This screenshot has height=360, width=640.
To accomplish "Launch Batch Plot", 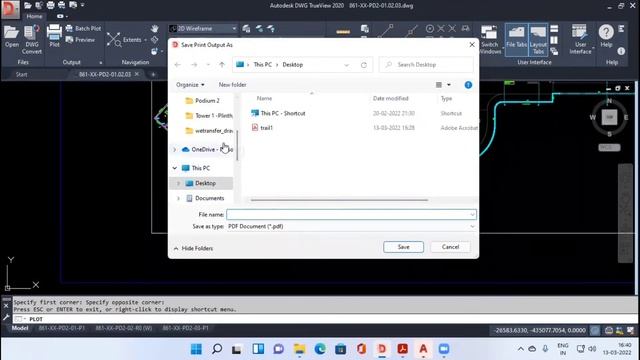I will pos(83,28).
